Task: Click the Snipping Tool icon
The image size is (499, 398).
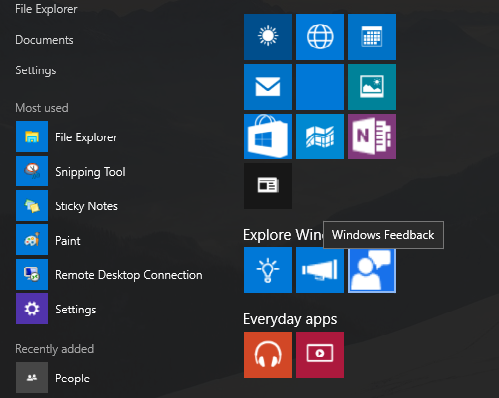Action: click(32, 171)
